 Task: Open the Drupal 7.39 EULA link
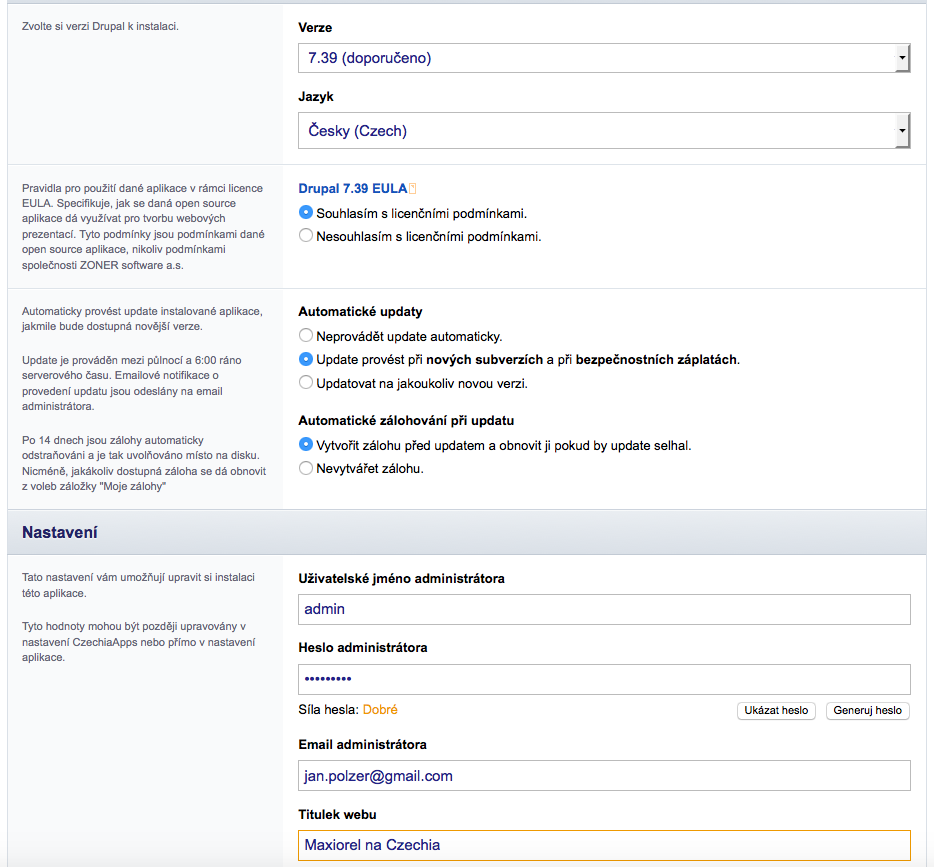pos(352,188)
